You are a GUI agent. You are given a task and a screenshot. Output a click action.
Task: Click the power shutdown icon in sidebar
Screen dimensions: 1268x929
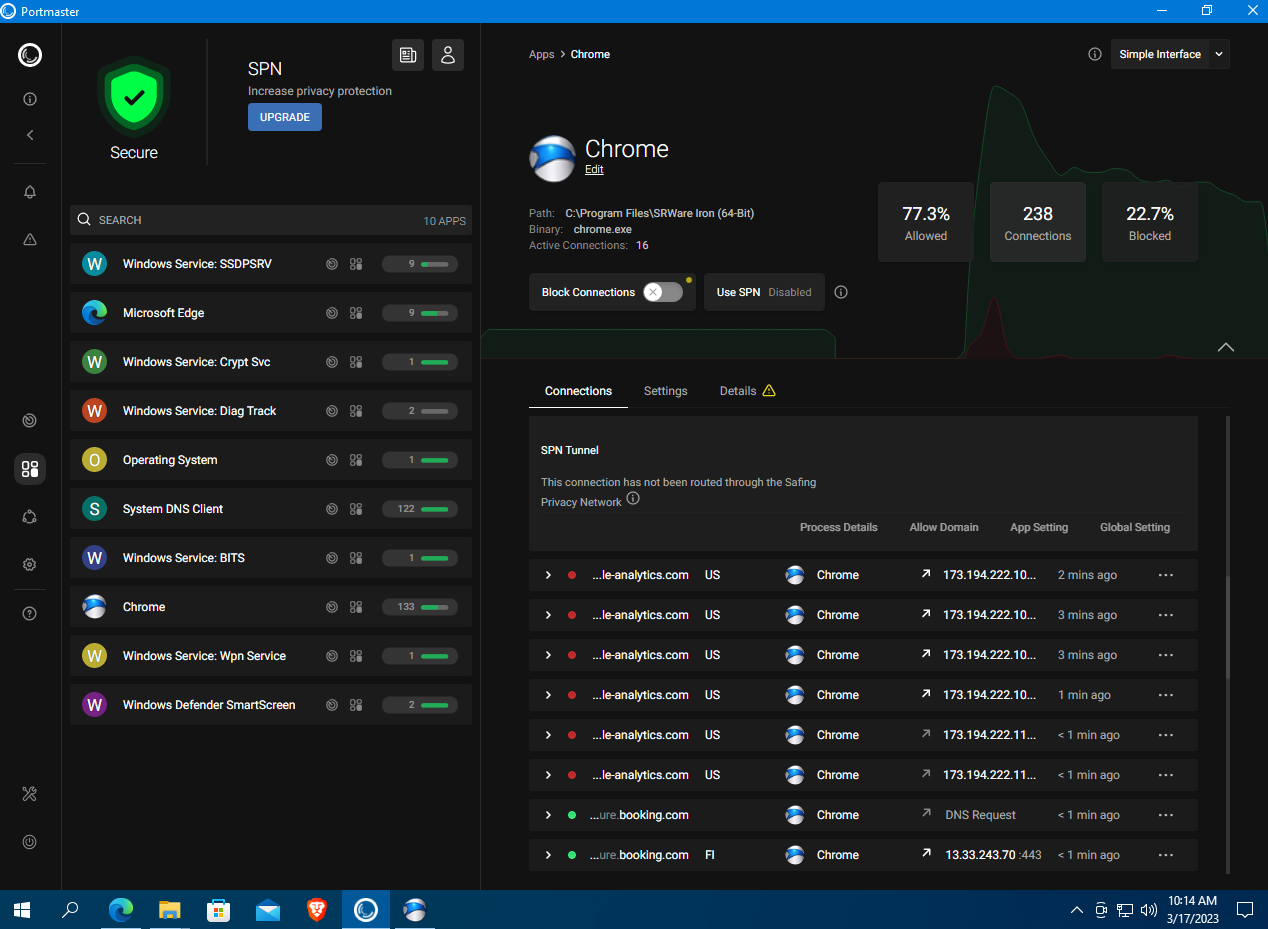(x=30, y=842)
